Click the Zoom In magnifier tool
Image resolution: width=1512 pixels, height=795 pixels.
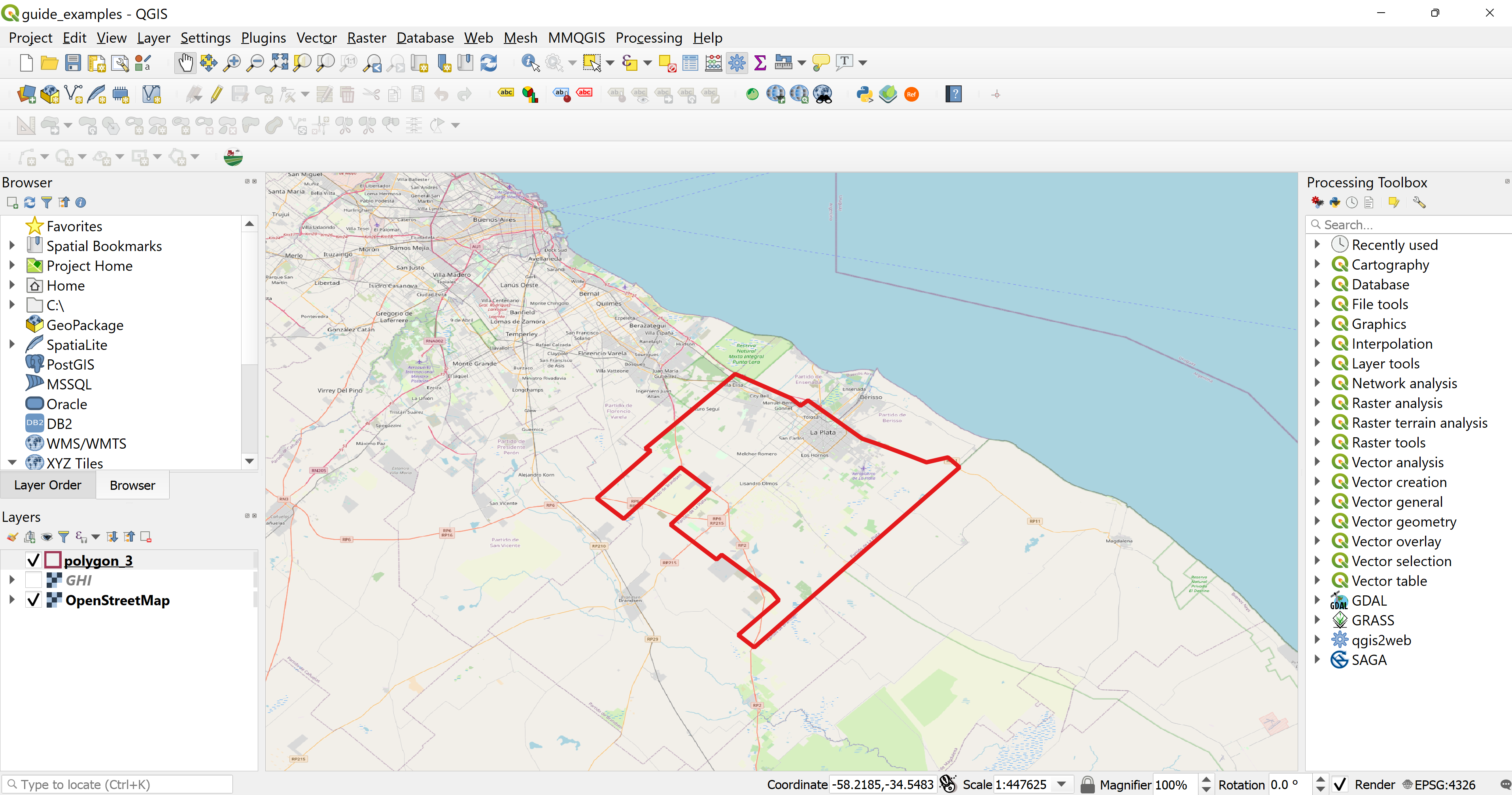point(232,62)
